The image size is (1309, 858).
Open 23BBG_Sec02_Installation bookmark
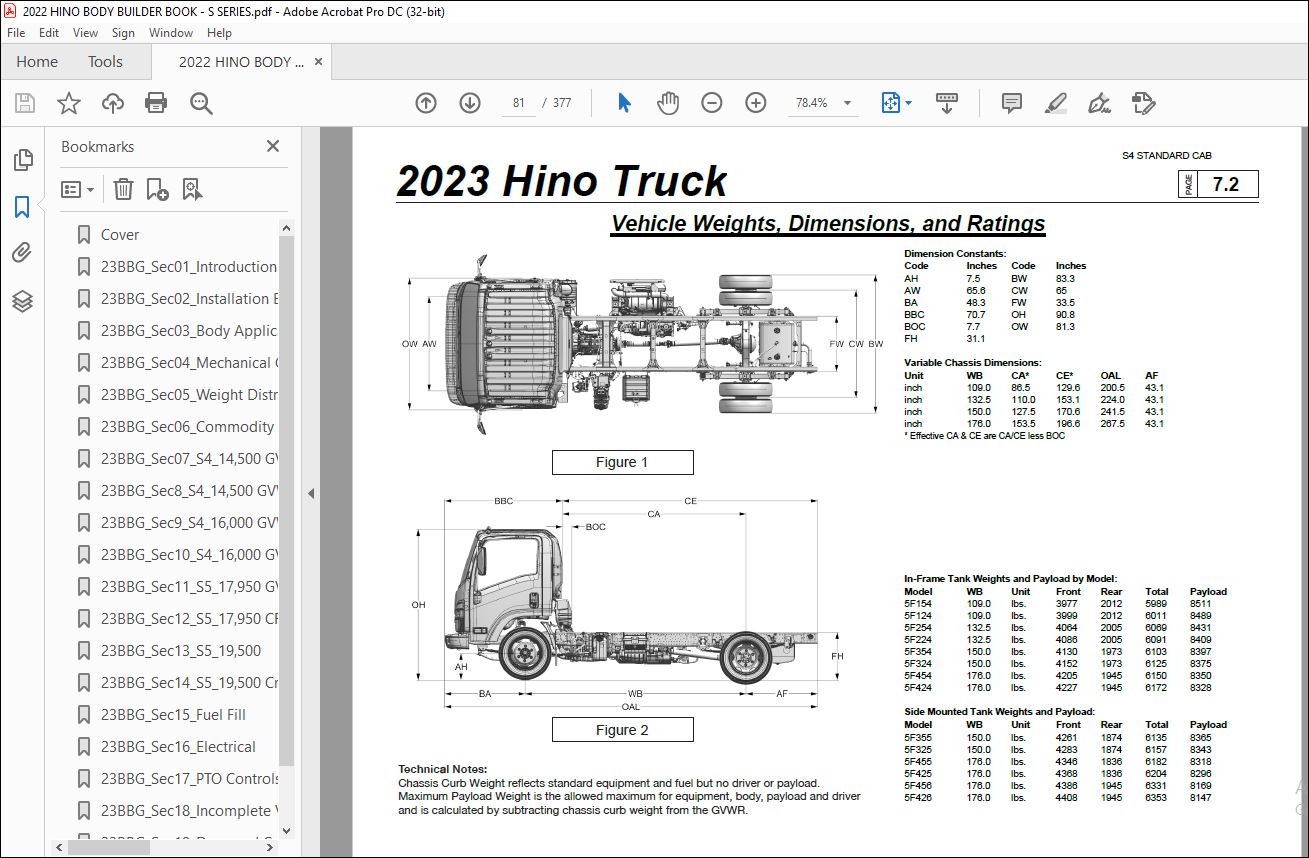[189, 299]
